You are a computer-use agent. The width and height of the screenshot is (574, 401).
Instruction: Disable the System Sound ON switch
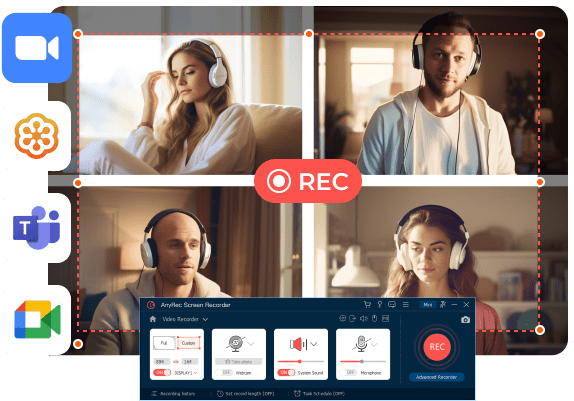coord(286,372)
